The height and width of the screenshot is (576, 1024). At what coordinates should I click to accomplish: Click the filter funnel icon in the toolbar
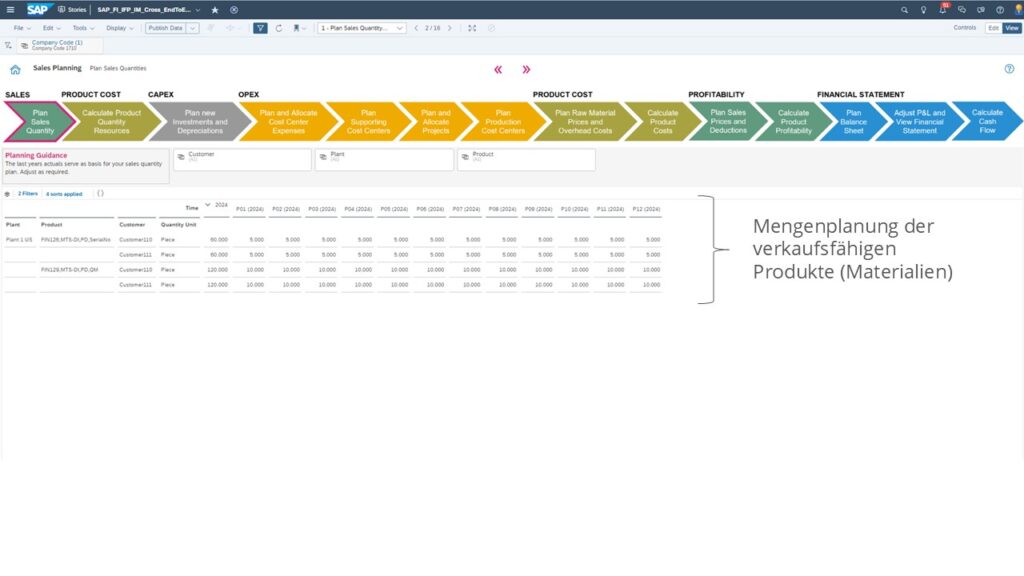click(x=260, y=28)
